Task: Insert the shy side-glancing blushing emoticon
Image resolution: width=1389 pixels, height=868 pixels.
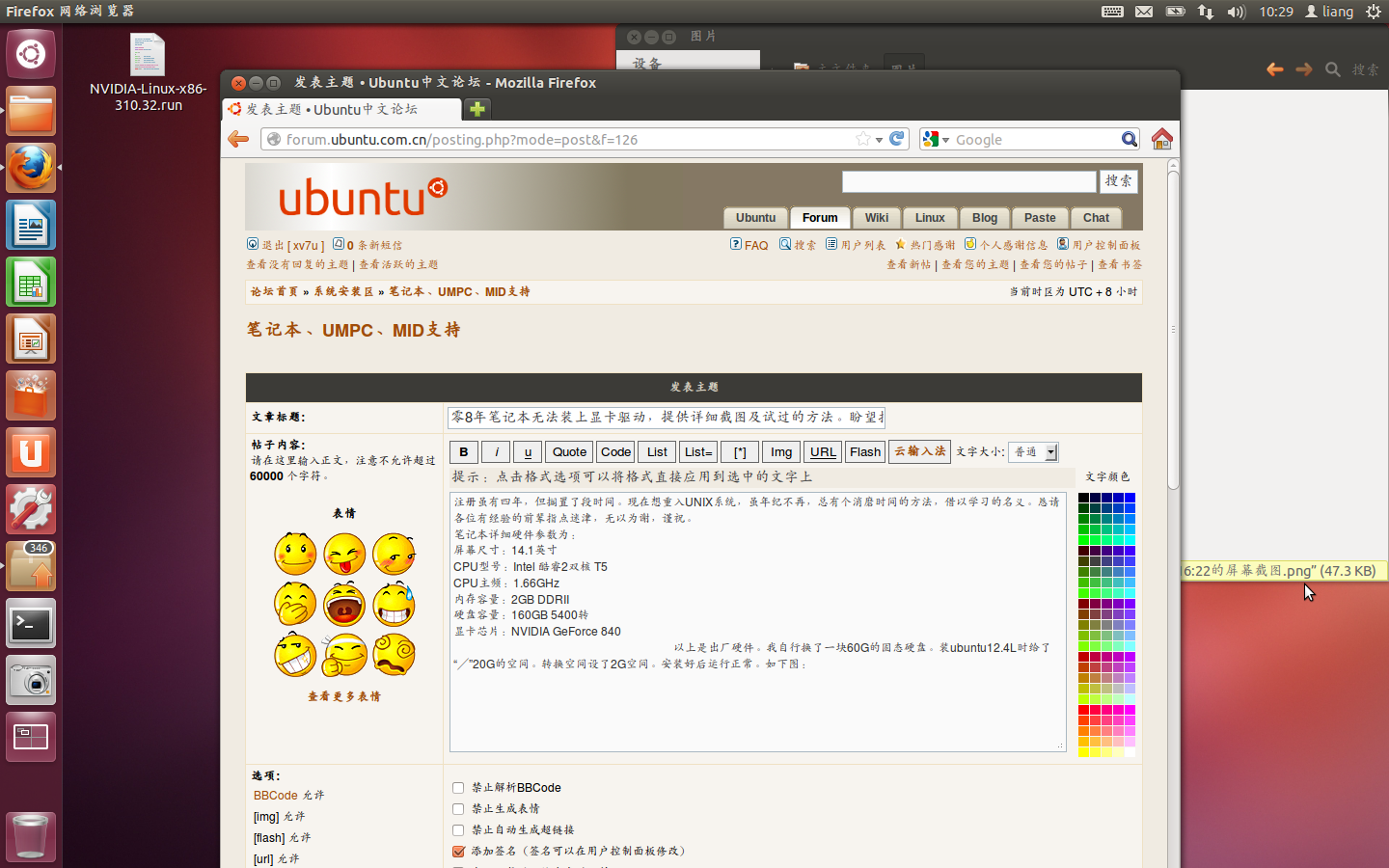Action: click(x=394, y=554)
